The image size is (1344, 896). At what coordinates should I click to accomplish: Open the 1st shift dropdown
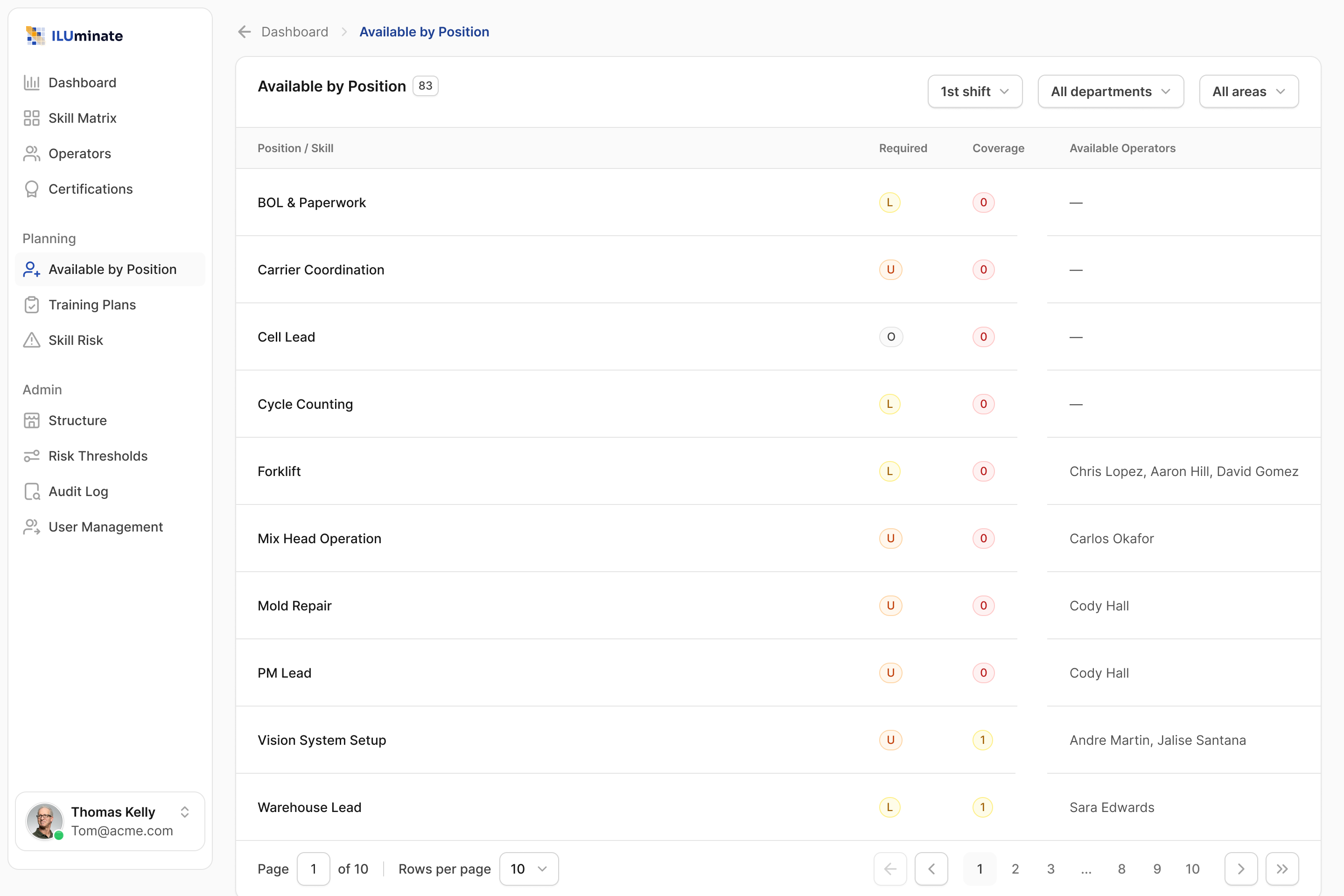(x=975, y=91)
